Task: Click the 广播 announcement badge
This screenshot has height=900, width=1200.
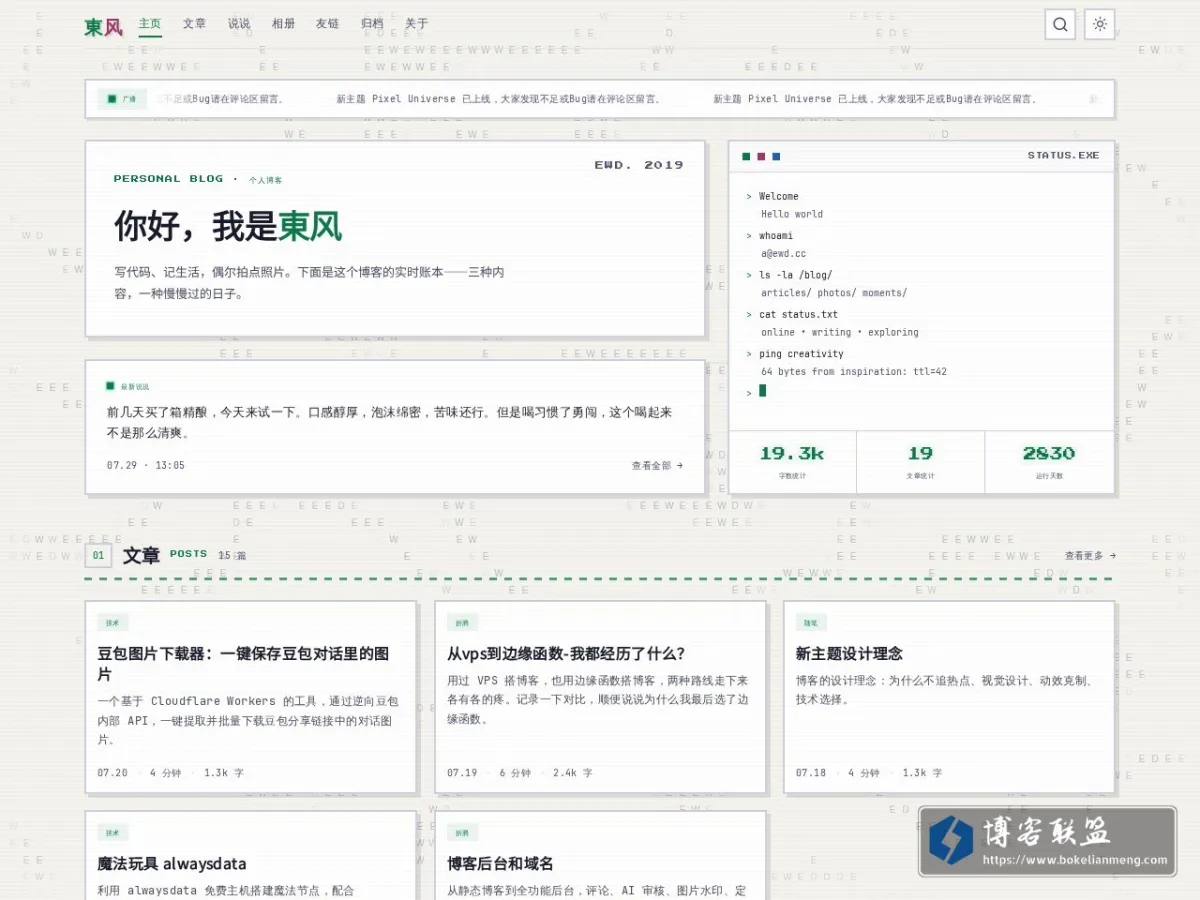Action: pos(121,99)
